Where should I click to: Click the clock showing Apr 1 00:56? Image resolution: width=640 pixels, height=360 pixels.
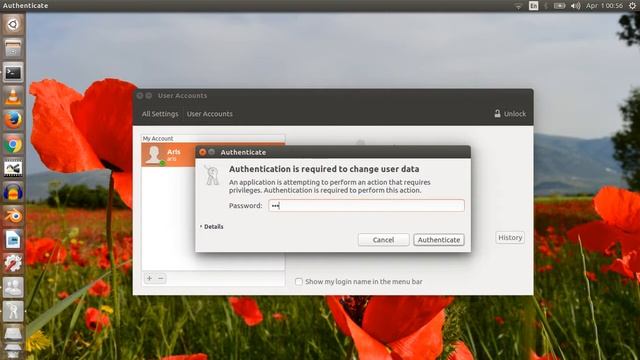coord(604,6)
